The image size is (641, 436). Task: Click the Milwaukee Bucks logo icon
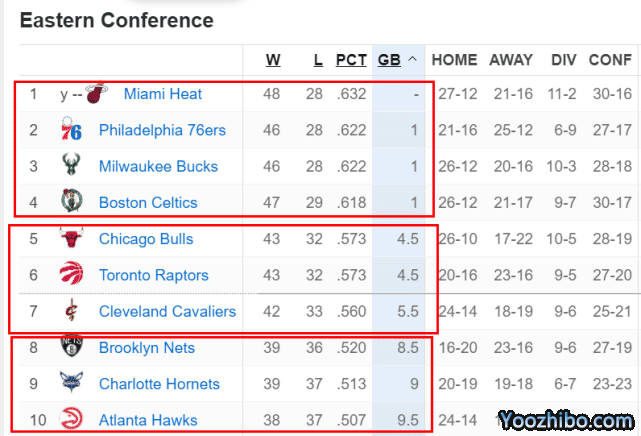tap(71, 167)
